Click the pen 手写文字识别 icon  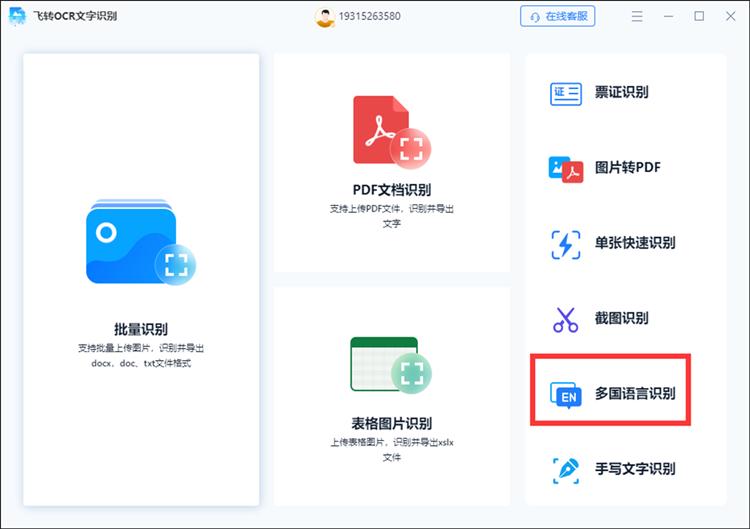[x=565, y=470]
